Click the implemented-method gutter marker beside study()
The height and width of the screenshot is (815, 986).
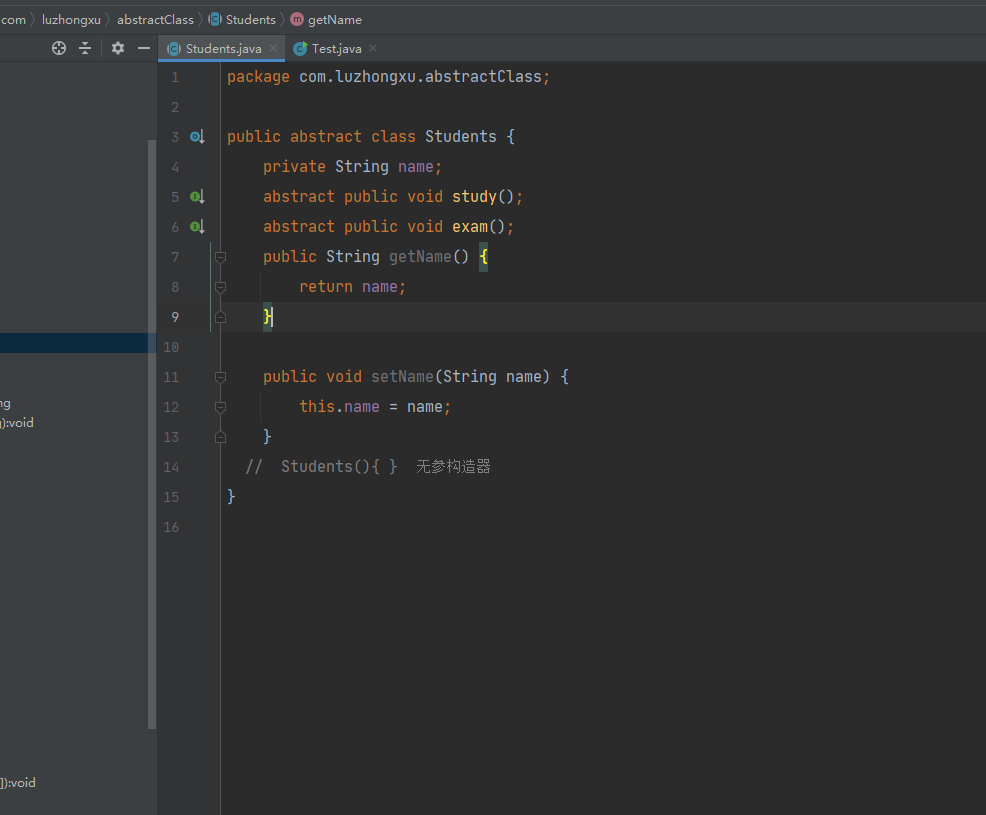[x=197, y=197]
